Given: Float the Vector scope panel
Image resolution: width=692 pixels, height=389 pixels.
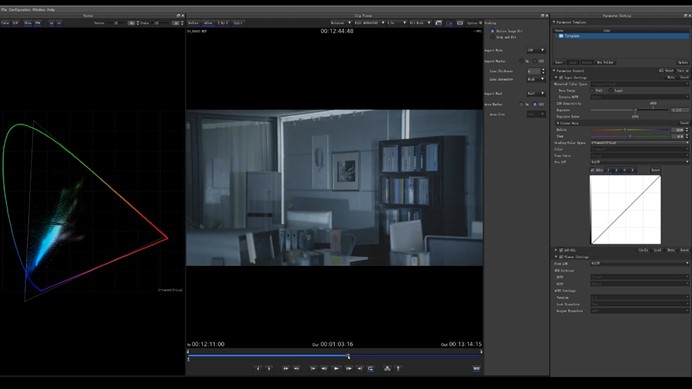Looking at the screenshot, I should [x=178, y=15].
